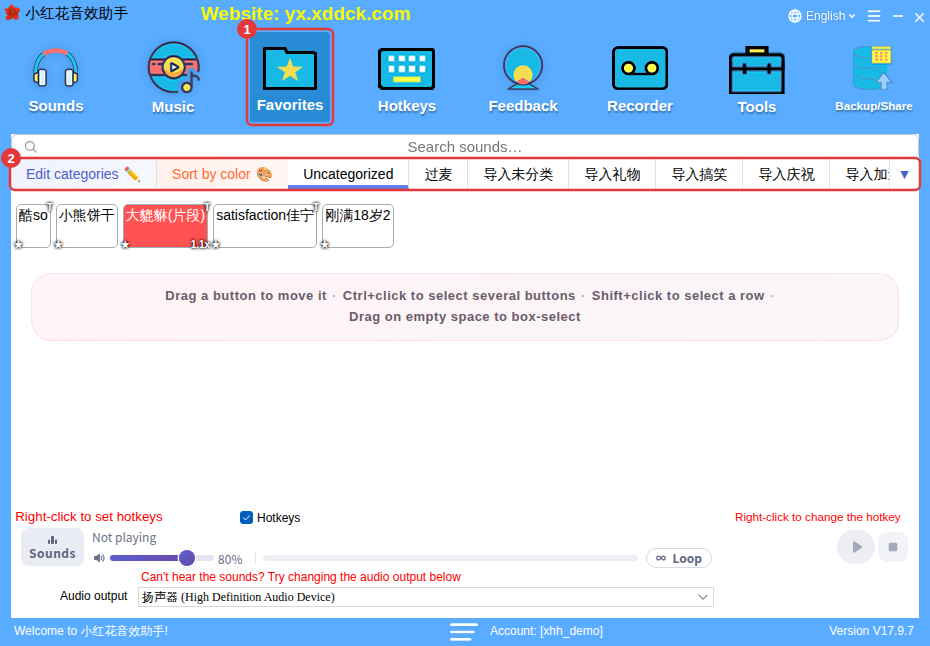The width and height of the screenshot is (930, 646).
Task: Play the 酷so sound button
Action: point(33,226)
